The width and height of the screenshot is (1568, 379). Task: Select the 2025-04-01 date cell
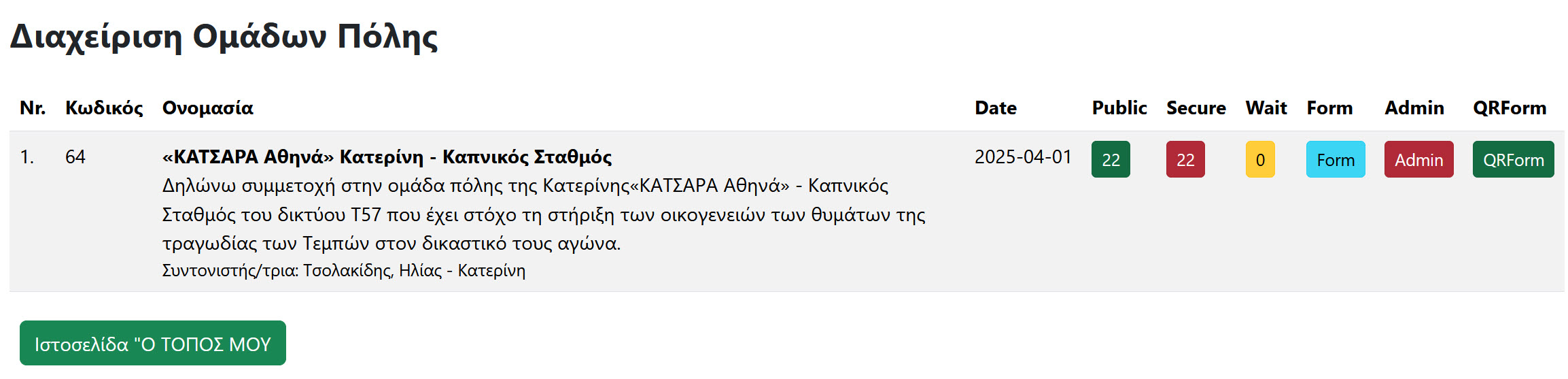(x=1023, y=157)
